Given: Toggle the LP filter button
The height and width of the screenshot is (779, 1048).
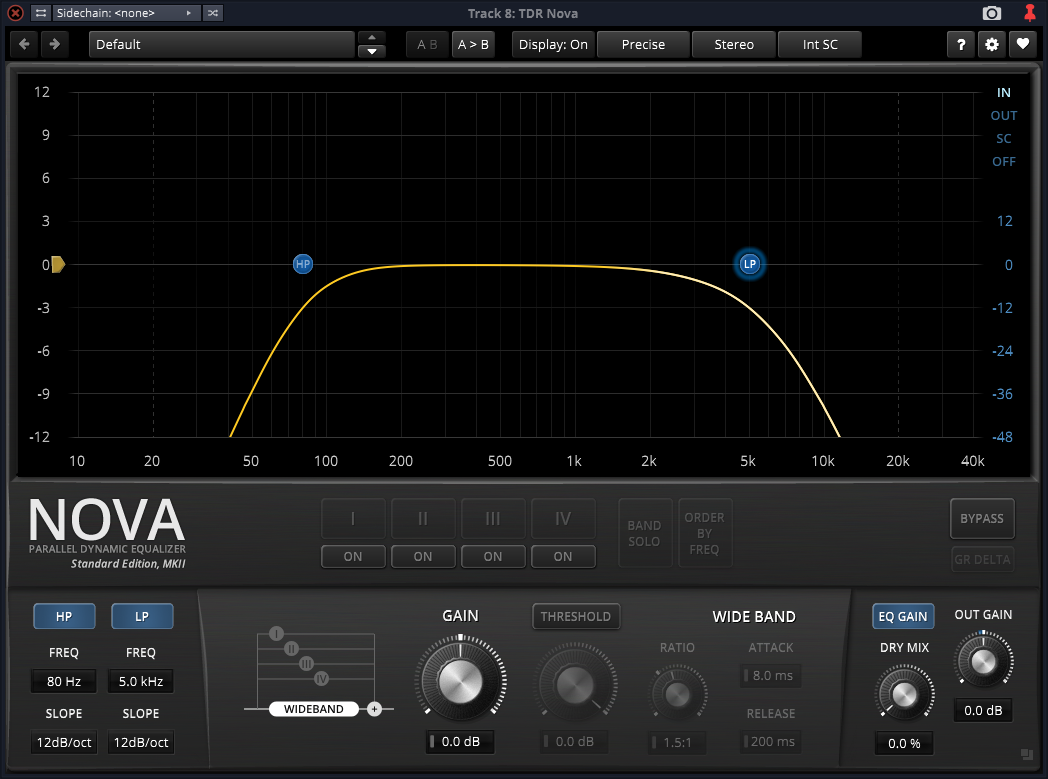Looking at the screenshot, I should point(142,616).
